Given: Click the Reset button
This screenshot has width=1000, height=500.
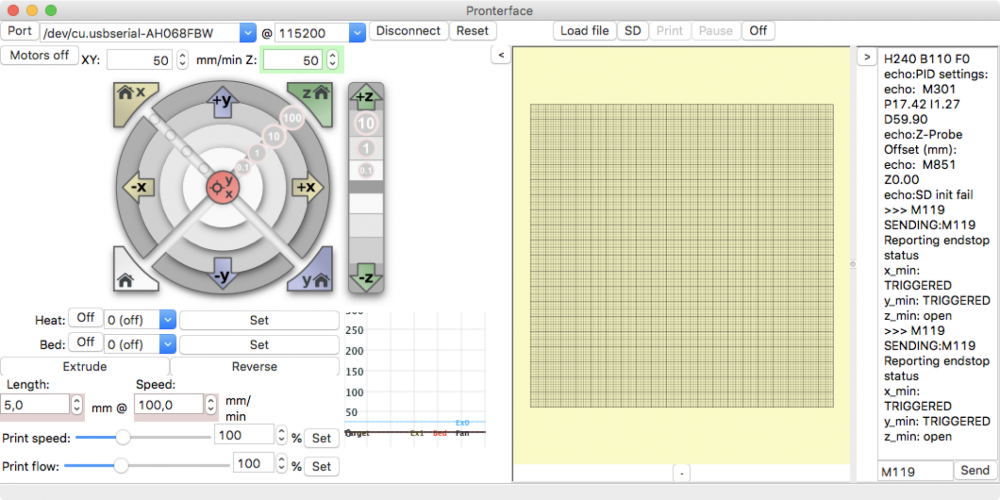Looking at the screenshot, I should (x=473, y=31).
